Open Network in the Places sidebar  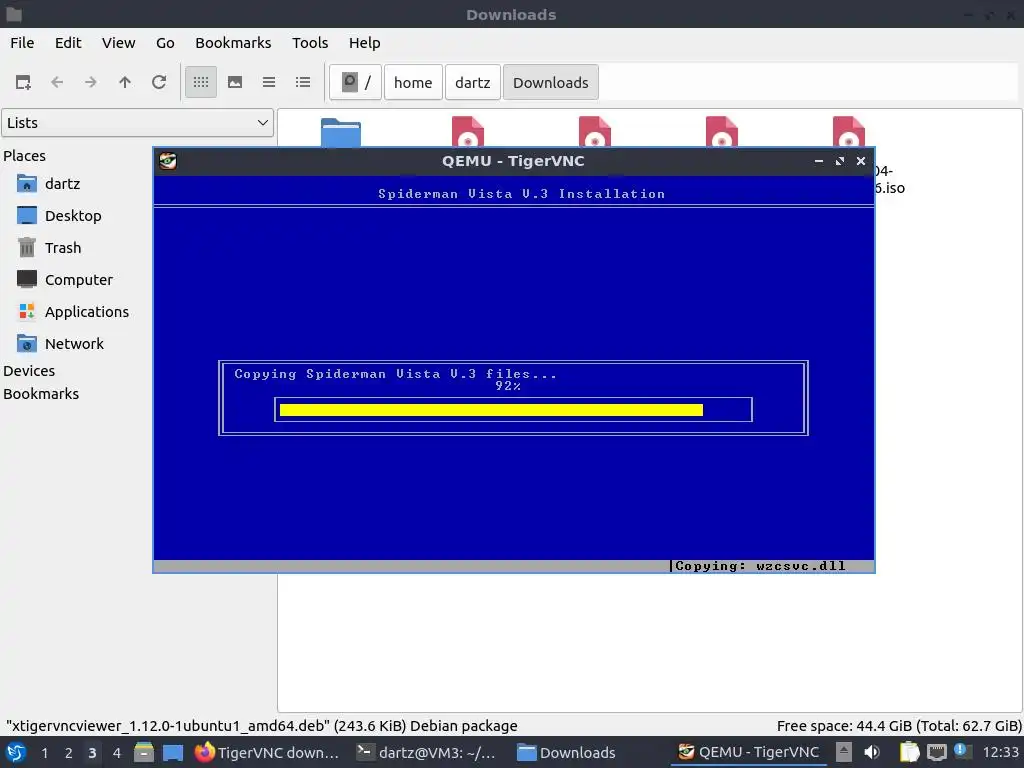(x=73, y=344)
